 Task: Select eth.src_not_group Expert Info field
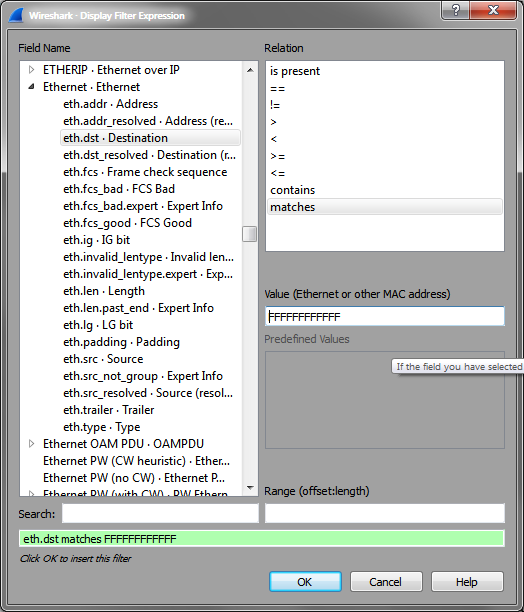(143, 376)
